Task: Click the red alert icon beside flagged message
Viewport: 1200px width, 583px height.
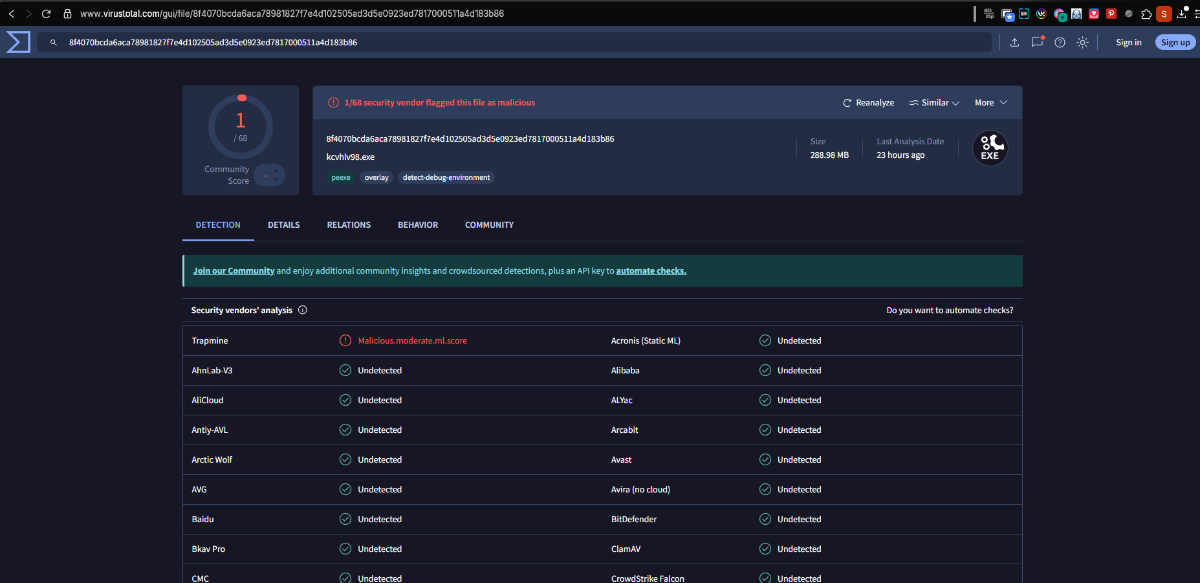Action: [x=333, y=102]
